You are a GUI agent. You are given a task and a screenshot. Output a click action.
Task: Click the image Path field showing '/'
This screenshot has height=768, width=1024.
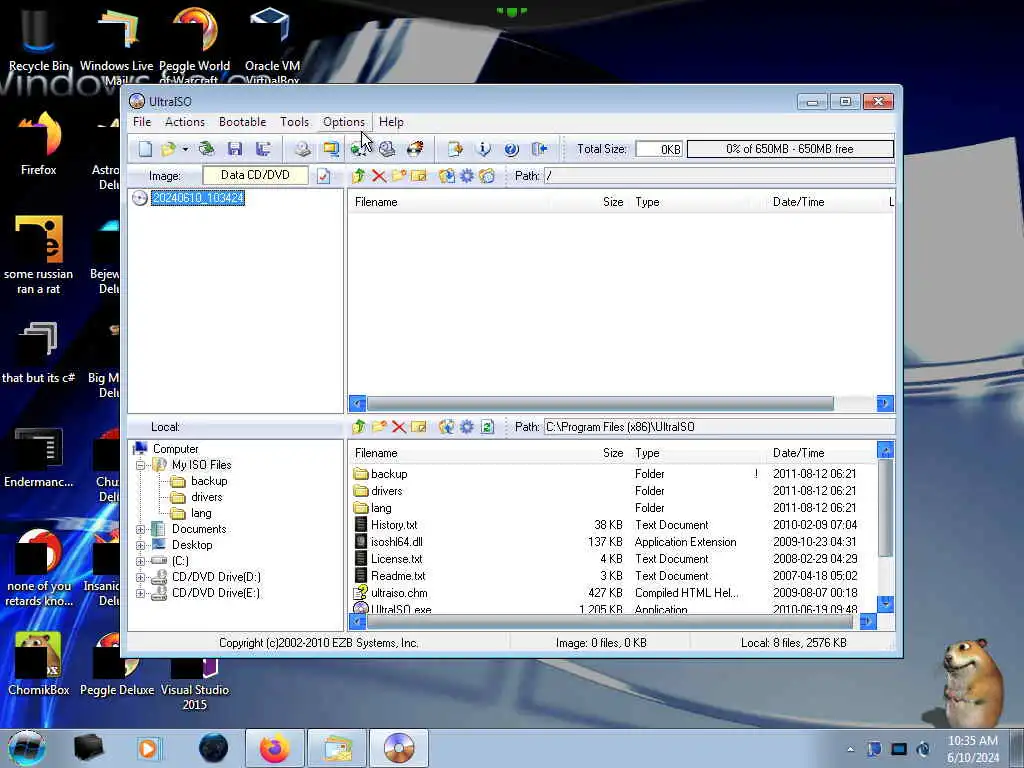pyautogui.click(x=719, y=176)
